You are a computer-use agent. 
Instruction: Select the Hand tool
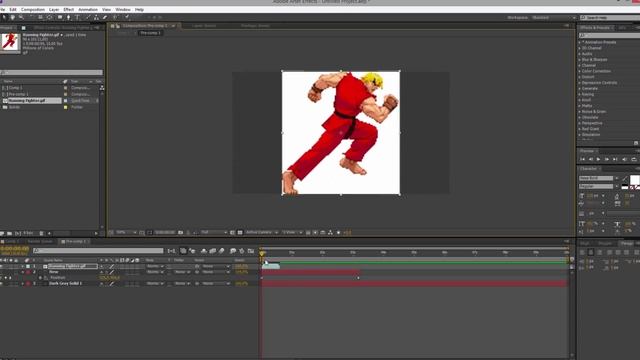(13, 17)
